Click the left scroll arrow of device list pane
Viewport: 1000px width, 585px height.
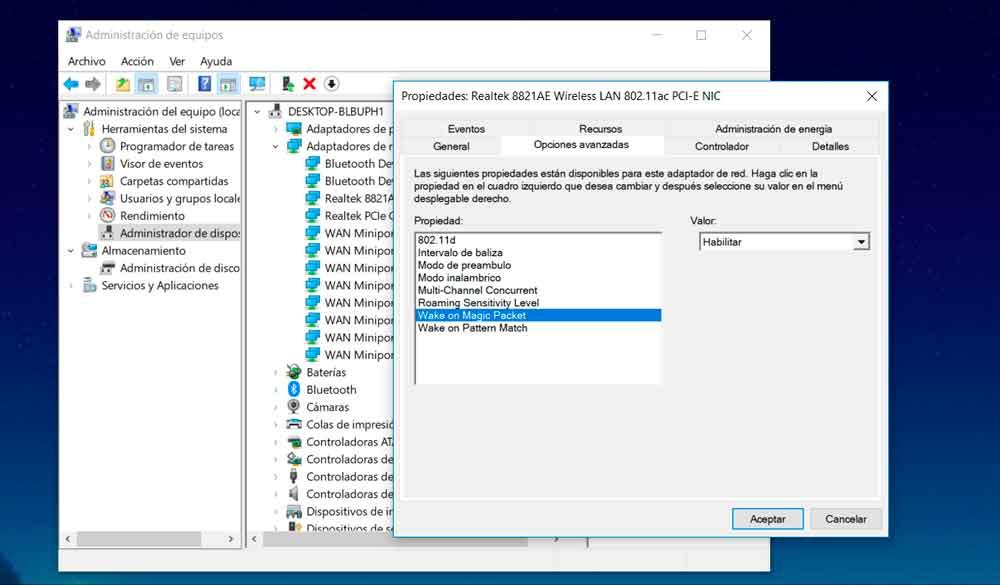point(254,539)
